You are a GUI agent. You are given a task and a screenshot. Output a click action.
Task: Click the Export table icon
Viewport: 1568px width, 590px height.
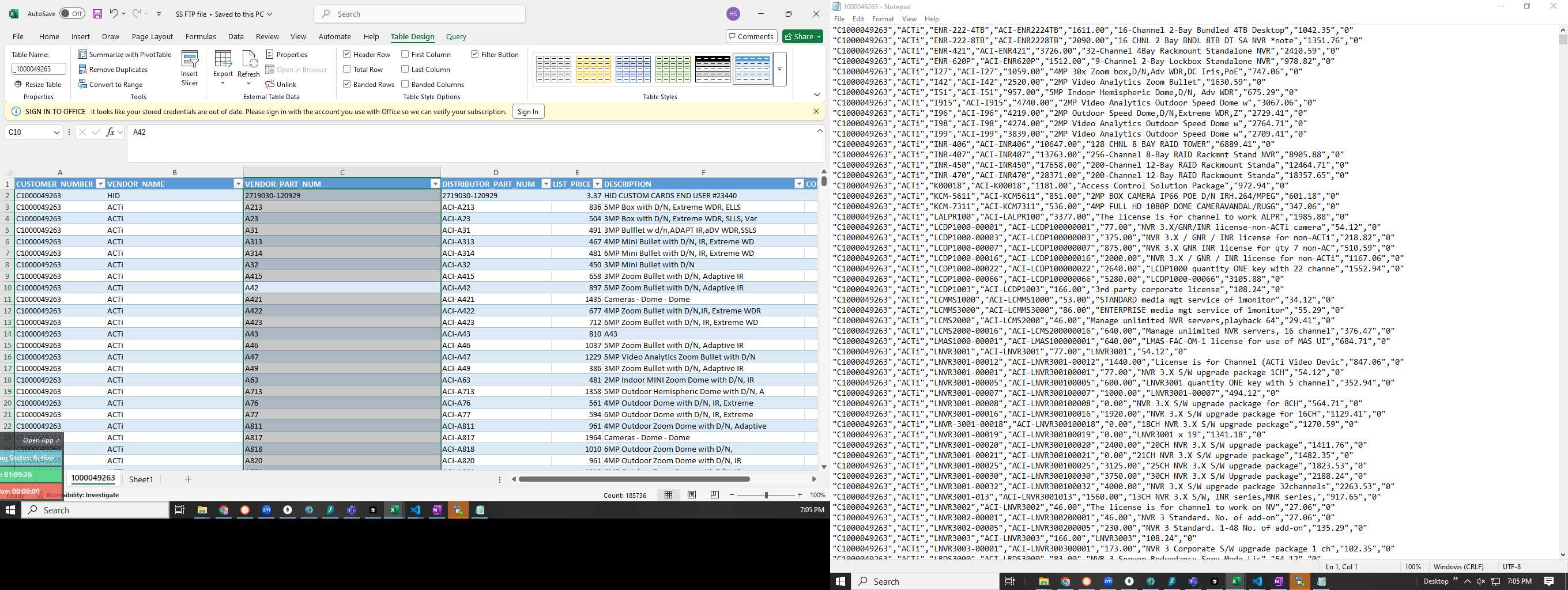coord(223,68)
